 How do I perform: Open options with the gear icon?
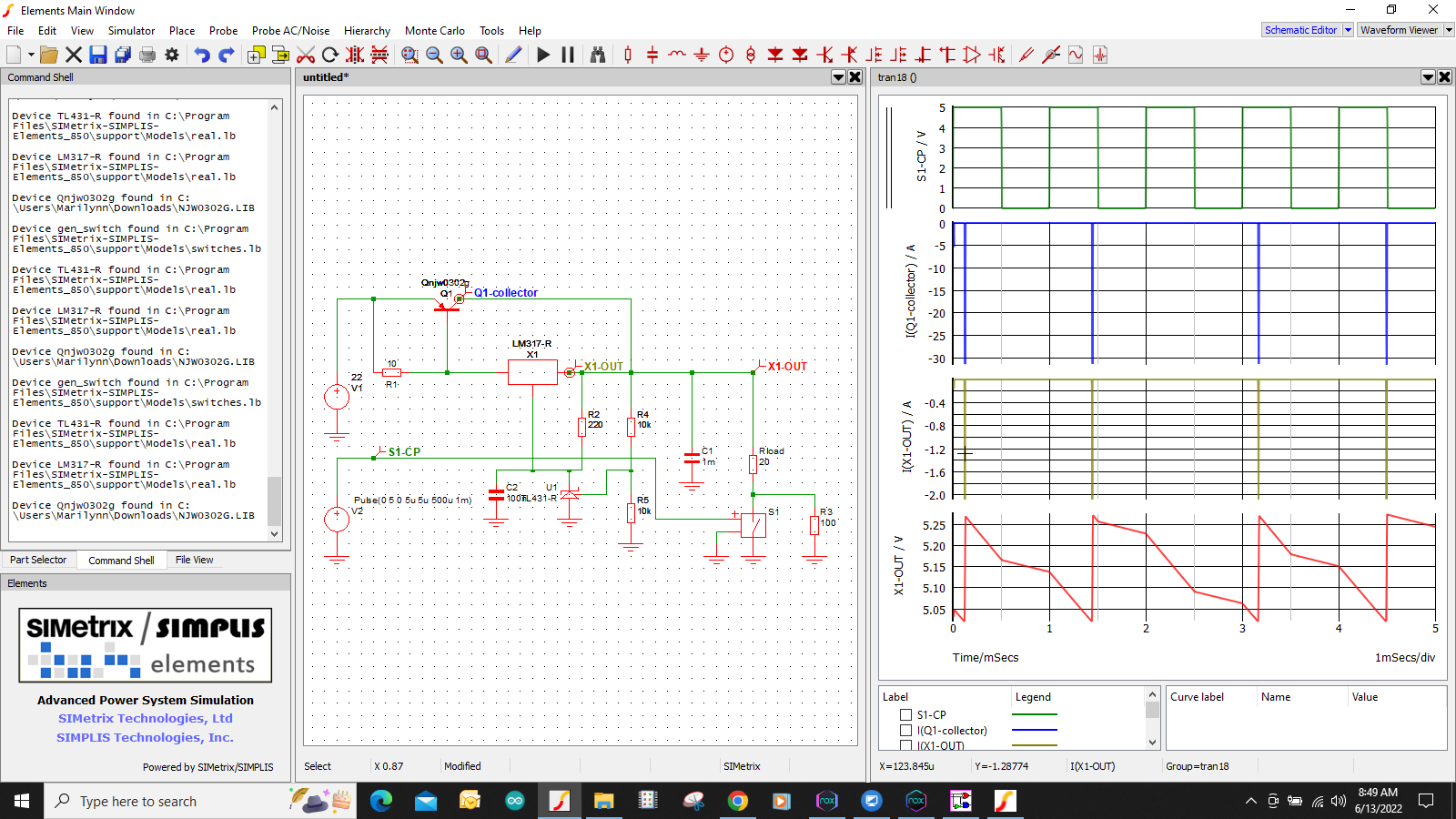pos(172,55)
